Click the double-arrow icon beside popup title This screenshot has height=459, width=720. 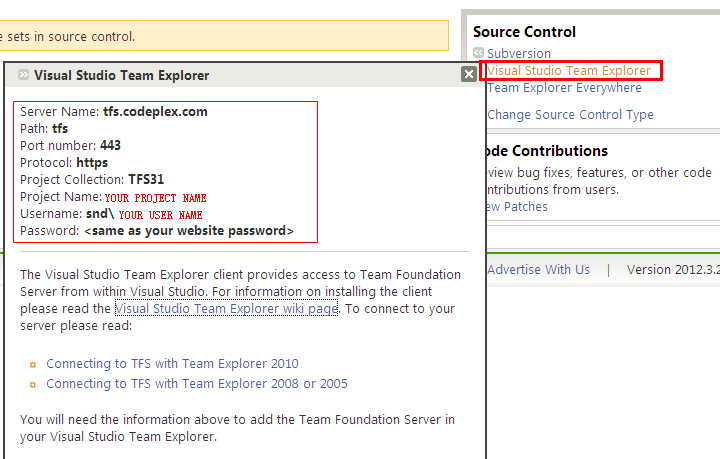23,74
